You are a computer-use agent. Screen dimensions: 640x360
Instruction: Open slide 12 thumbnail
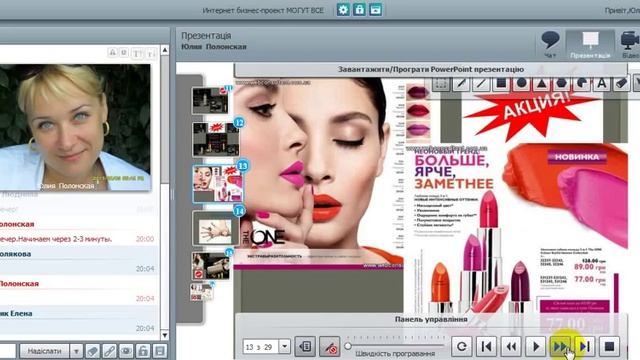(x=216, y=140)
